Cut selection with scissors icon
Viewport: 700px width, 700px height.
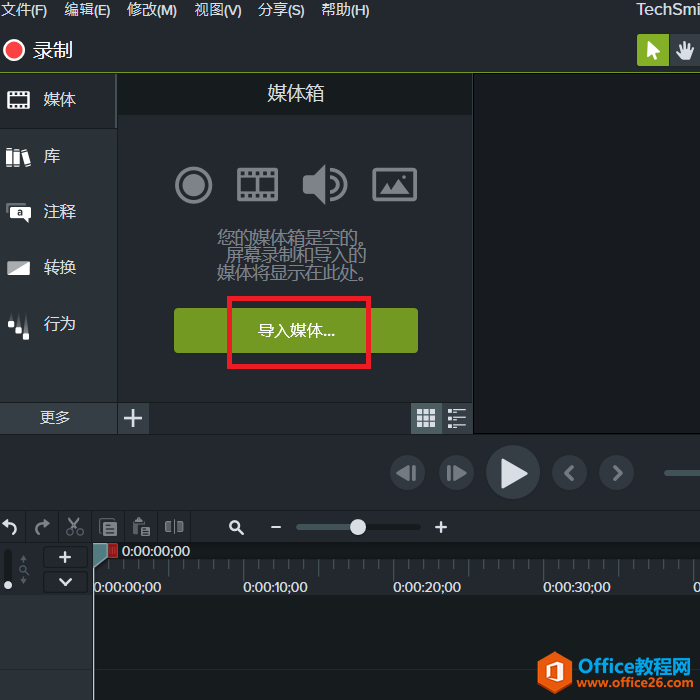coord(75,527)
